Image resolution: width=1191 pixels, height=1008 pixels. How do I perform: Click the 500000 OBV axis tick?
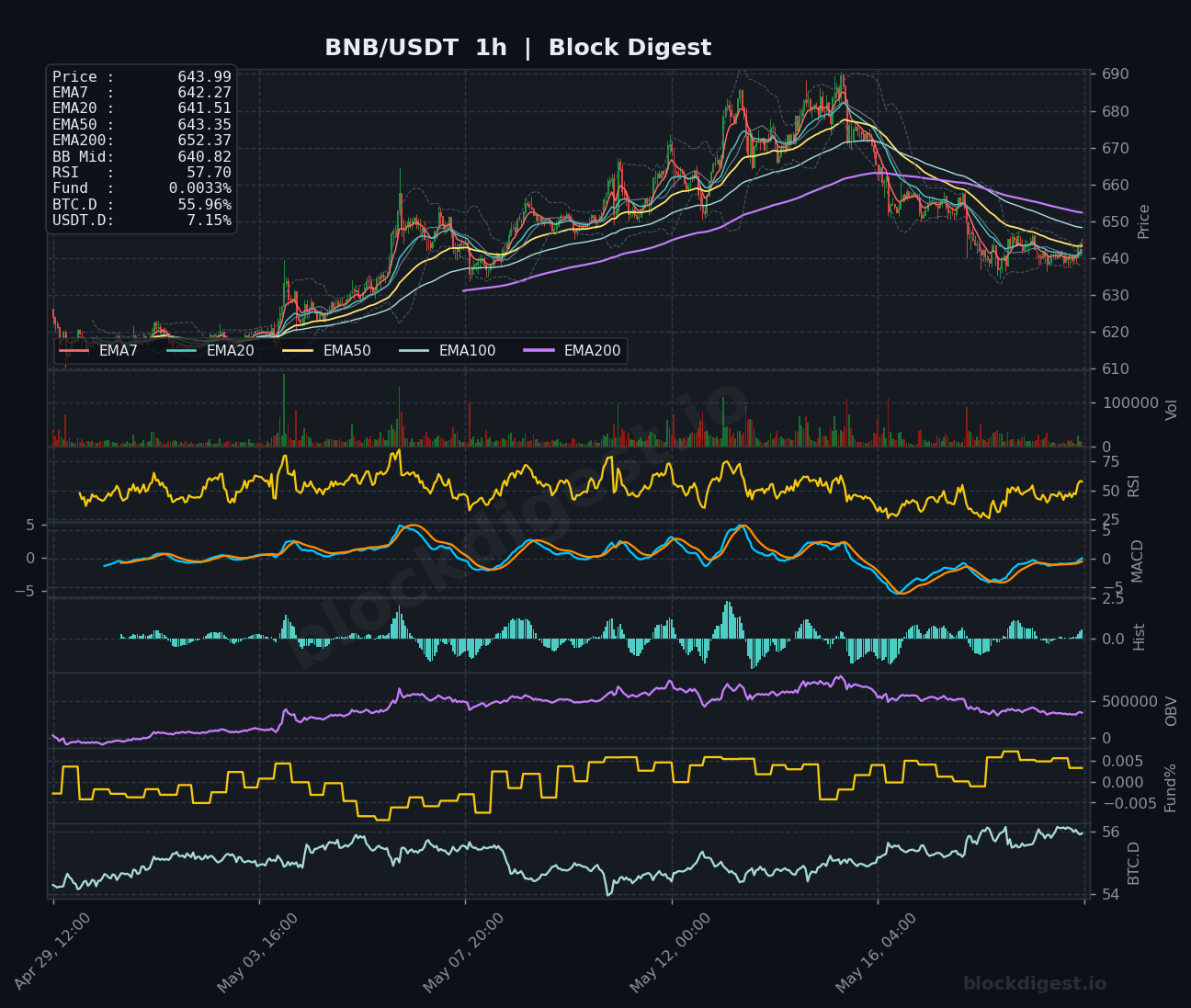point(1130,701)
